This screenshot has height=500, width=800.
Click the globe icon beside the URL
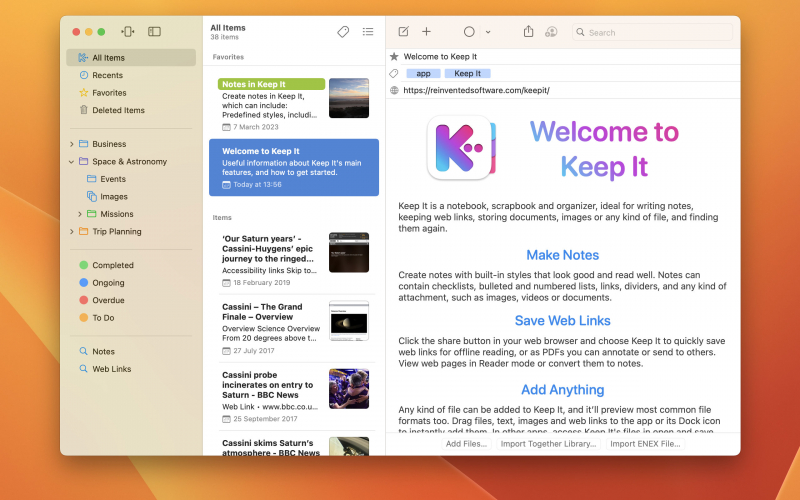coord(394,90)
